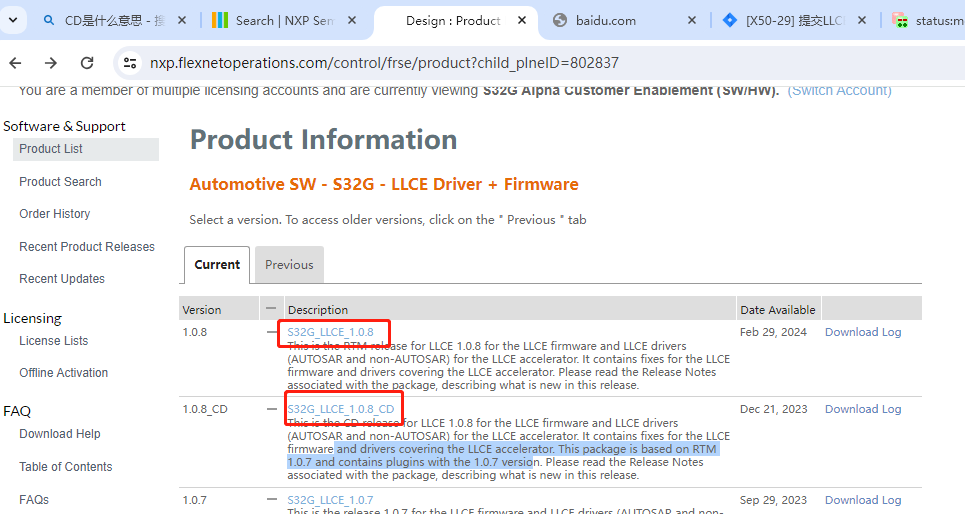
Task: Switch to the baidu.com browser tab
Action: (x=623, y=21)
